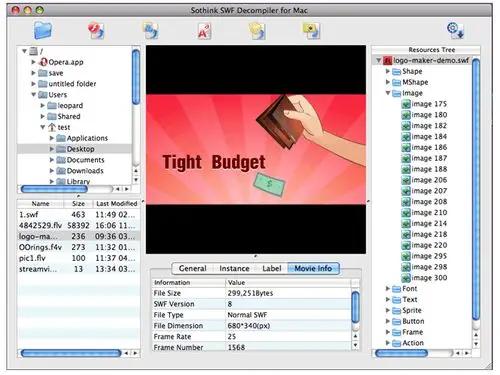Screen dimensions: 500x375
Task: Expand the Desktop folder arrow
Action: click(52, 149)
